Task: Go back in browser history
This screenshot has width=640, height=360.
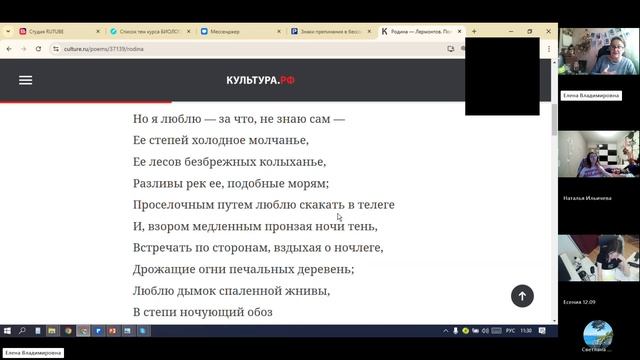Action: 9,49
